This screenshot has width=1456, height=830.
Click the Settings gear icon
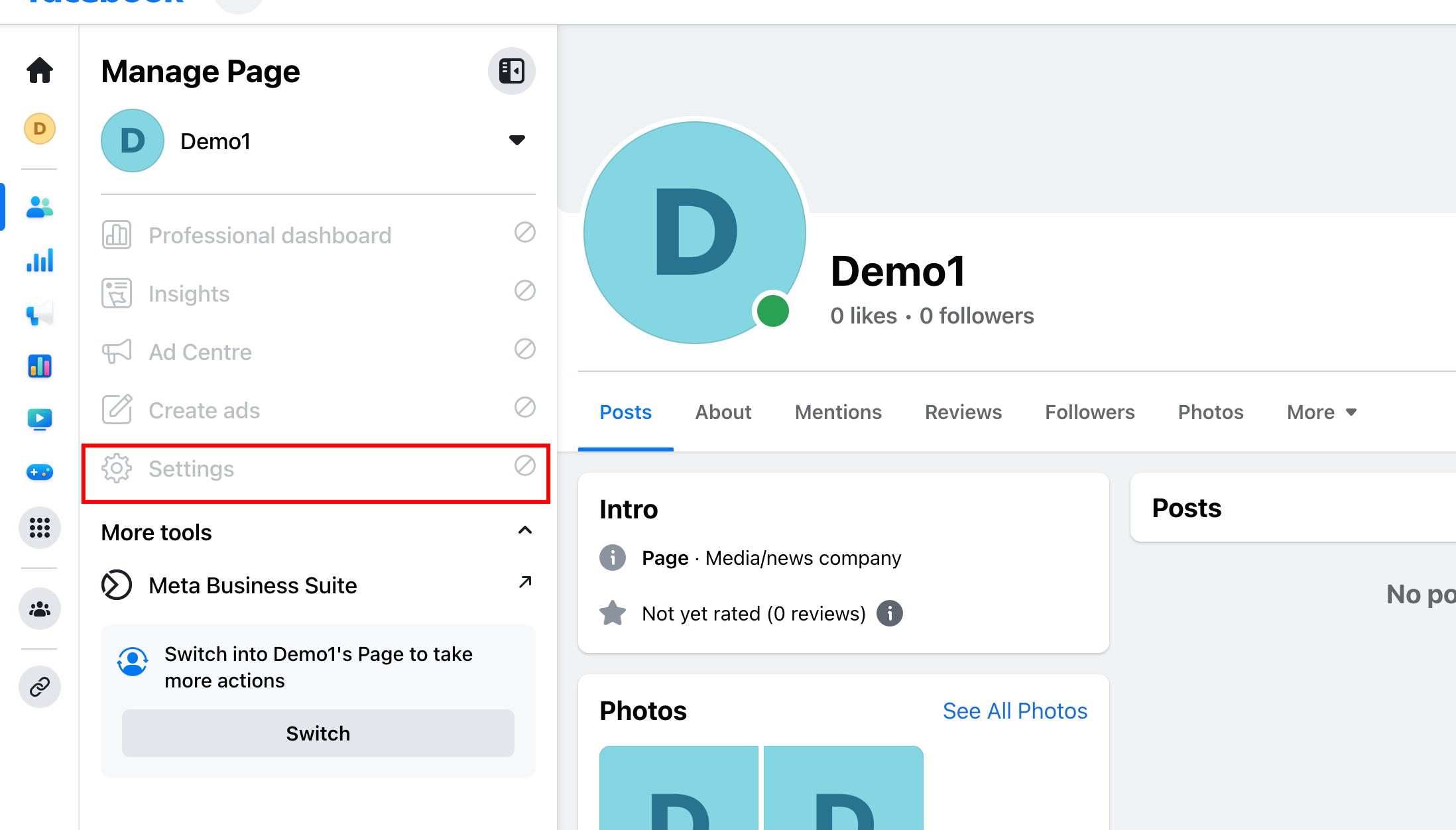click(117, 469)
